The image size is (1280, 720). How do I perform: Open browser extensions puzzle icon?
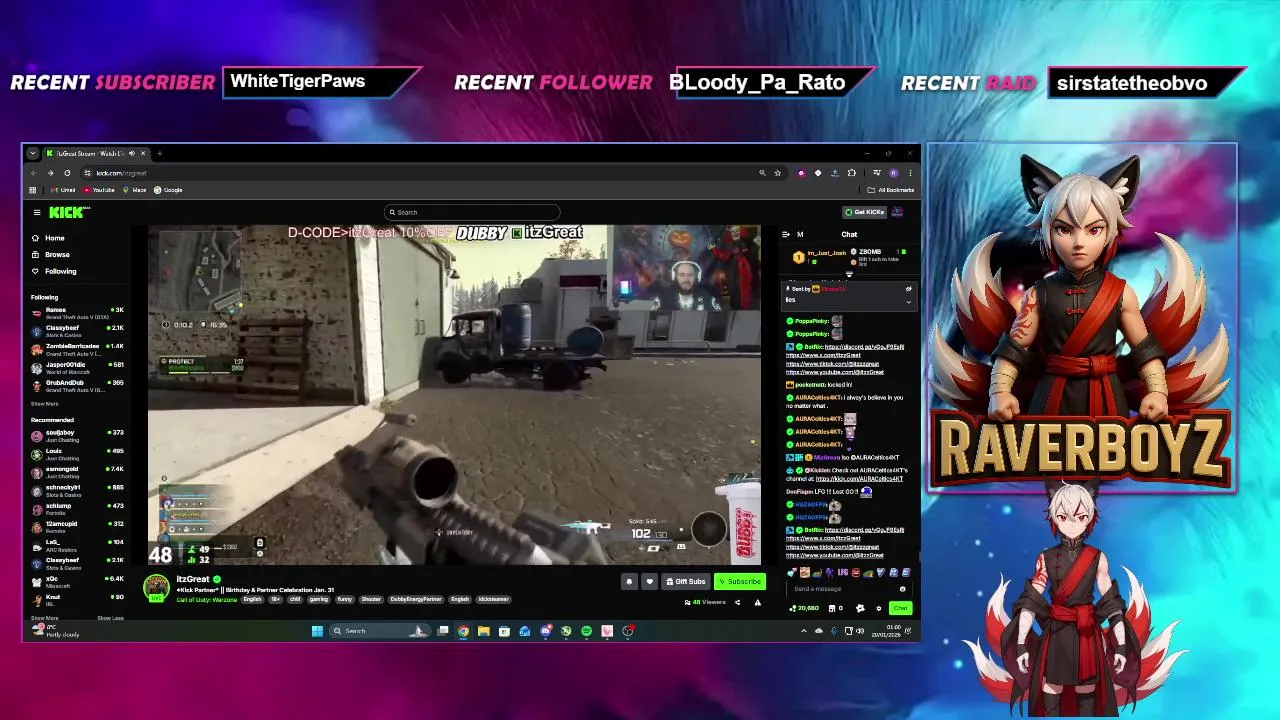coord(852,173)
